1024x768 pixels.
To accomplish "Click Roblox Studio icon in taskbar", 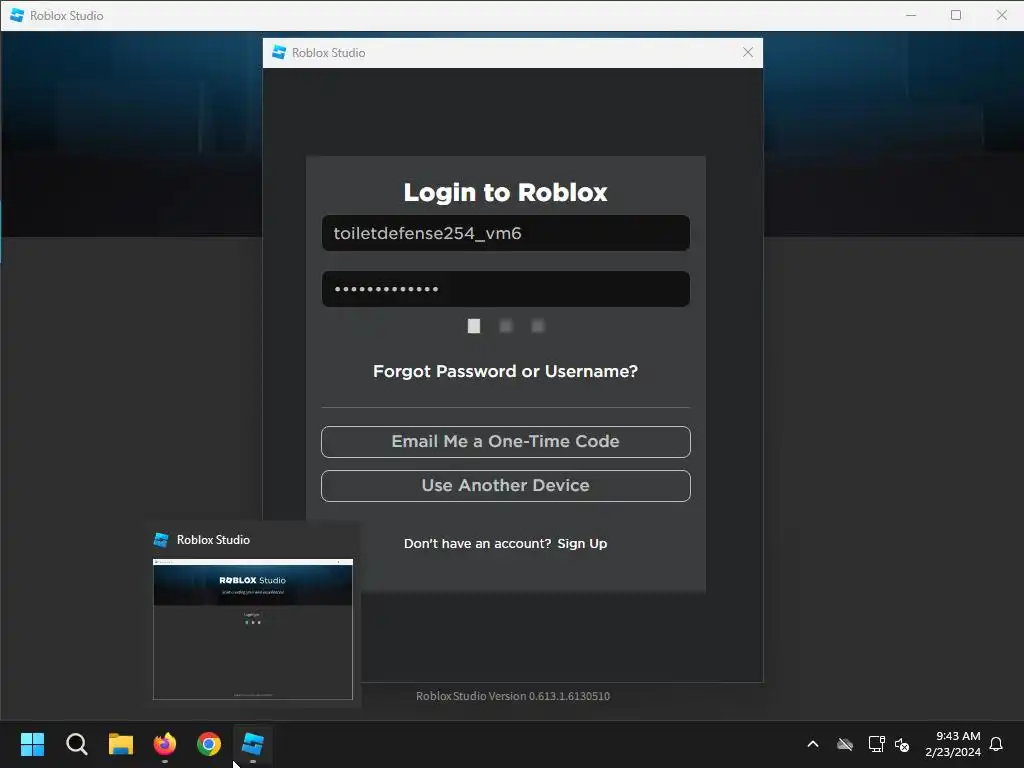I will pyautogui.click(x=253, y=744).
